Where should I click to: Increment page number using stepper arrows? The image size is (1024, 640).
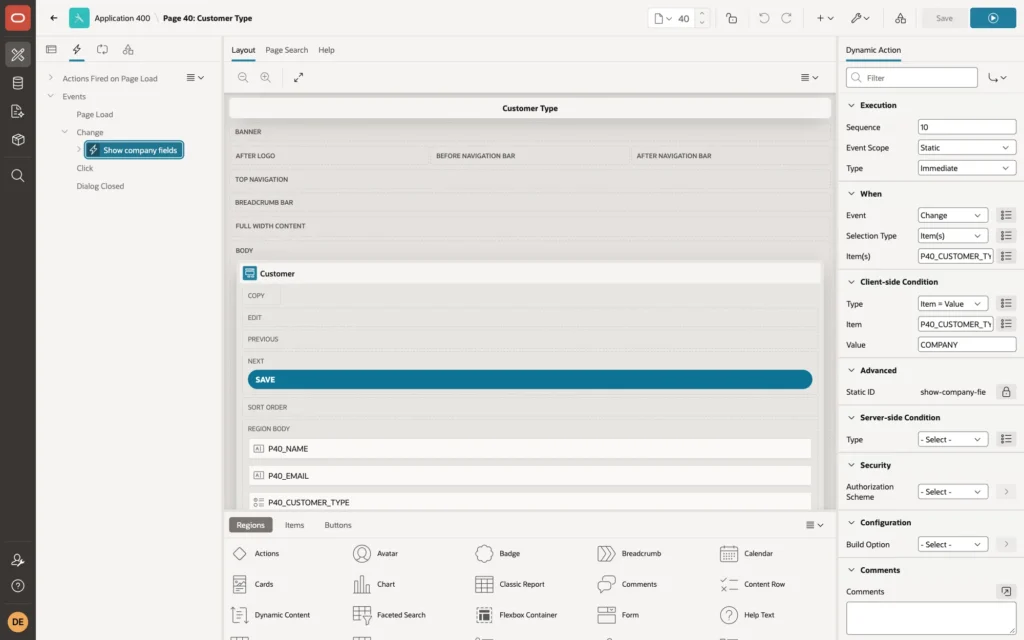pos(702,14)
